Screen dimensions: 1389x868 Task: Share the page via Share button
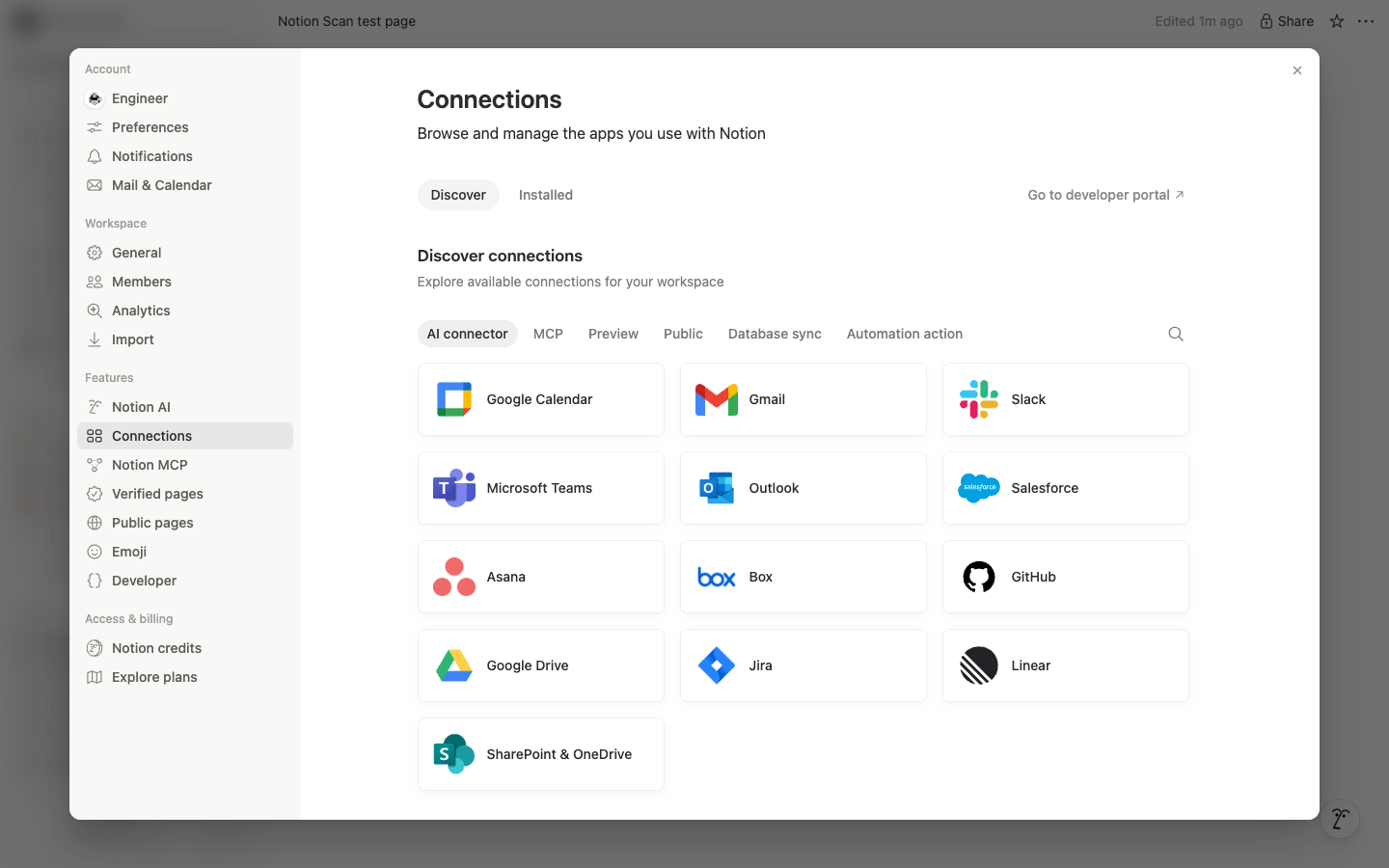click(1287, 21)
